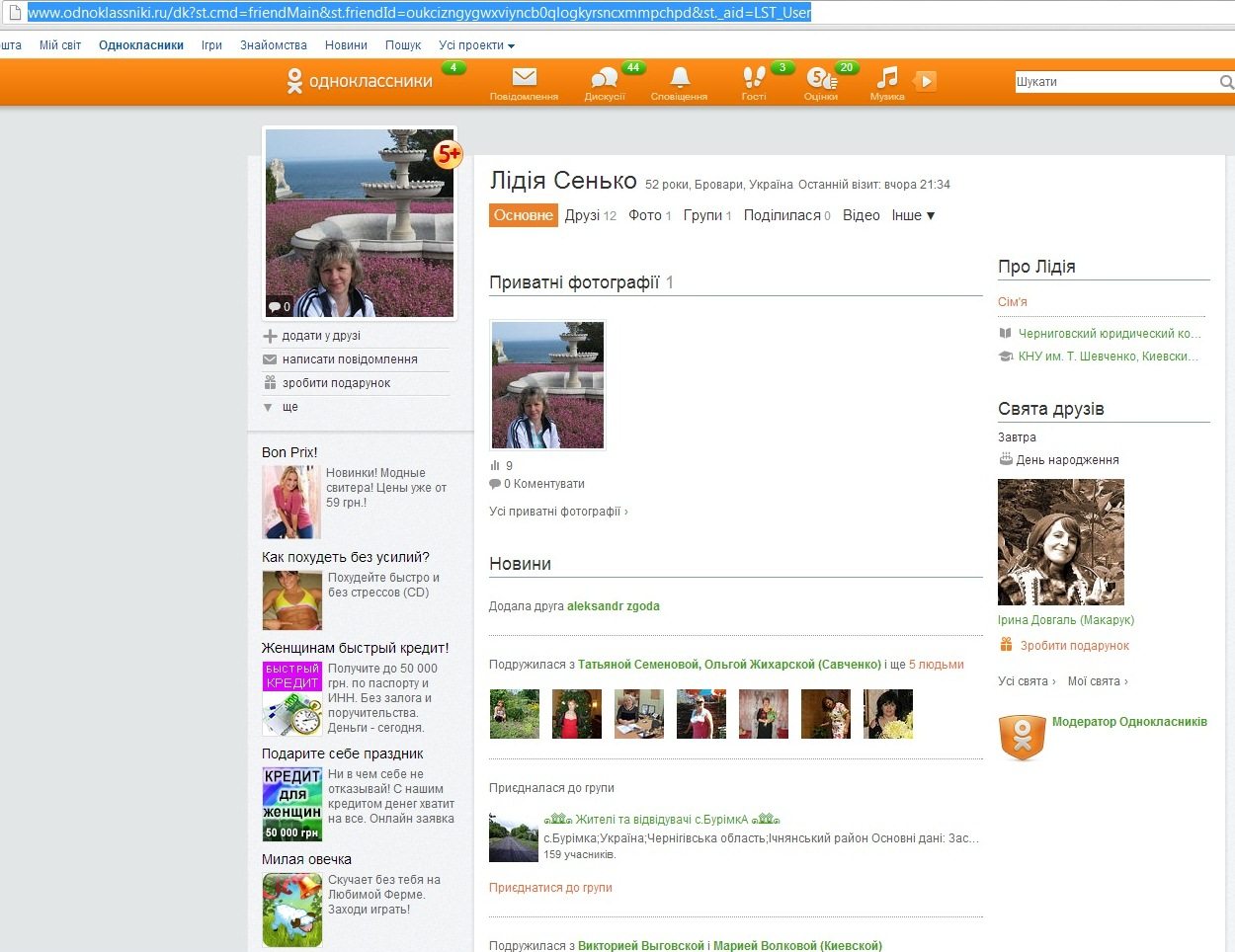Click the comment bubble on profile photo
1235x952 pixels.
pos(274,307)
